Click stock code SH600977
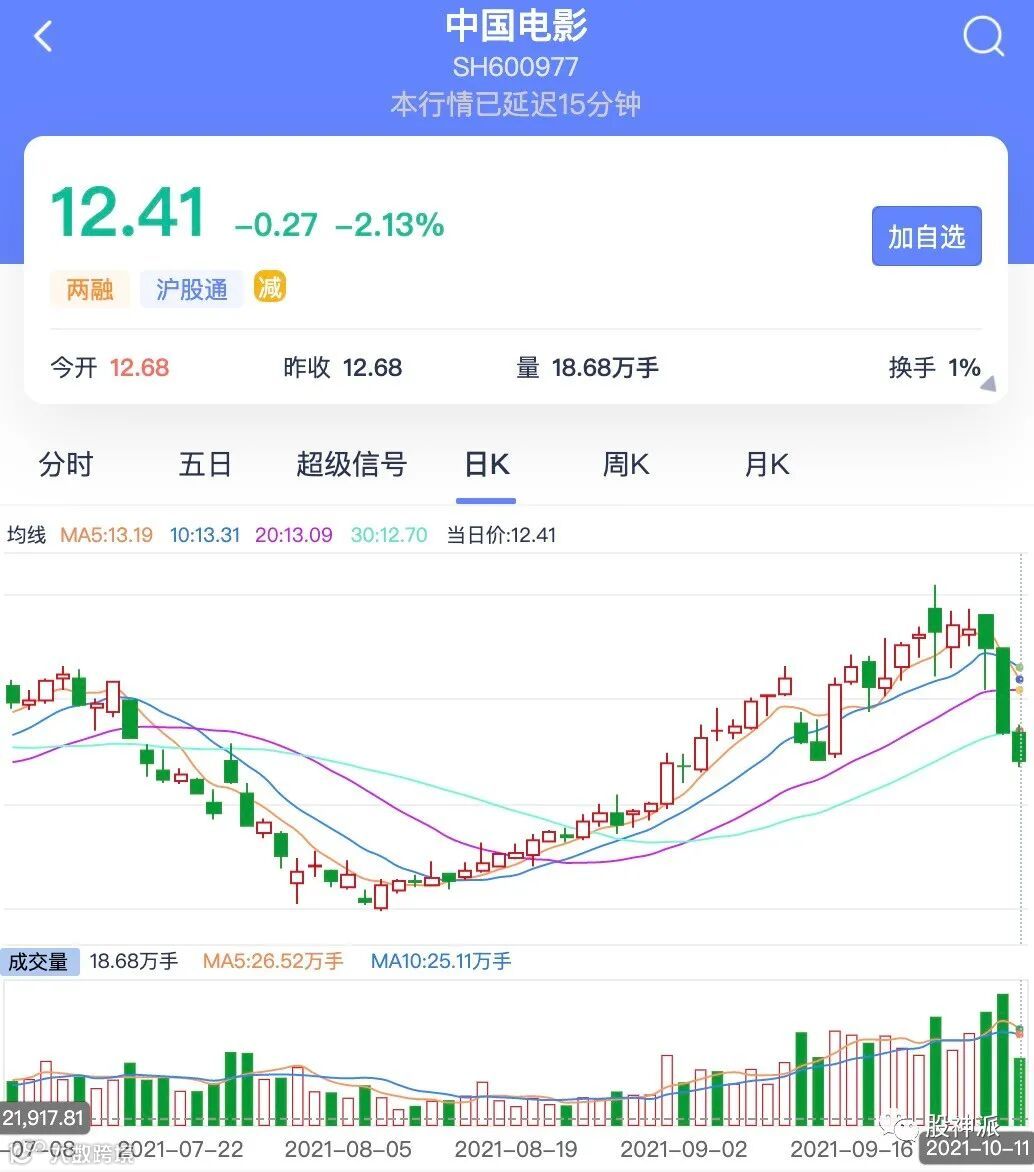The height and width of the screenshot is (1172, 1034). 515,67
